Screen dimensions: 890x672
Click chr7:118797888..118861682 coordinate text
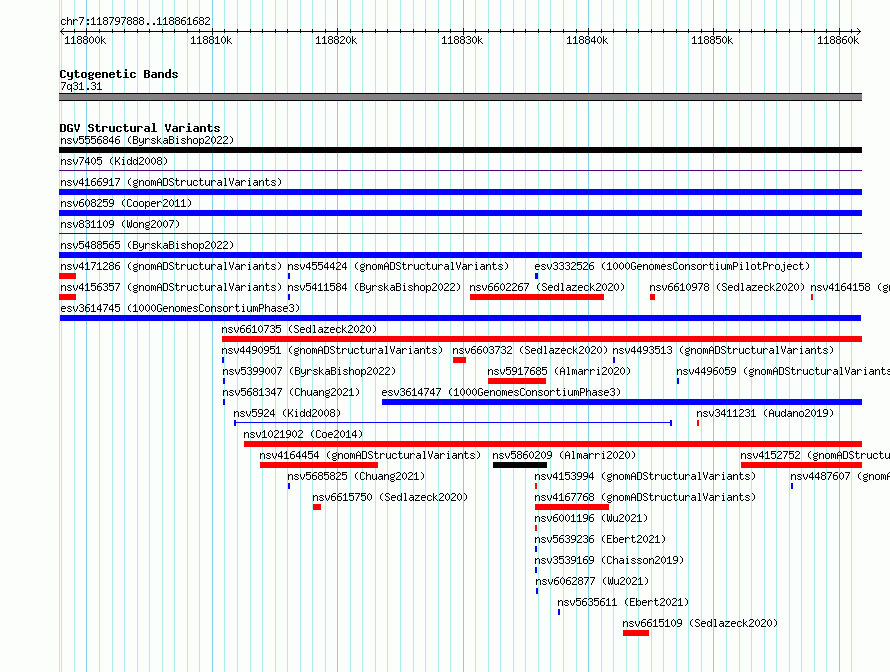pyautogui.click(x=136, y=21)
